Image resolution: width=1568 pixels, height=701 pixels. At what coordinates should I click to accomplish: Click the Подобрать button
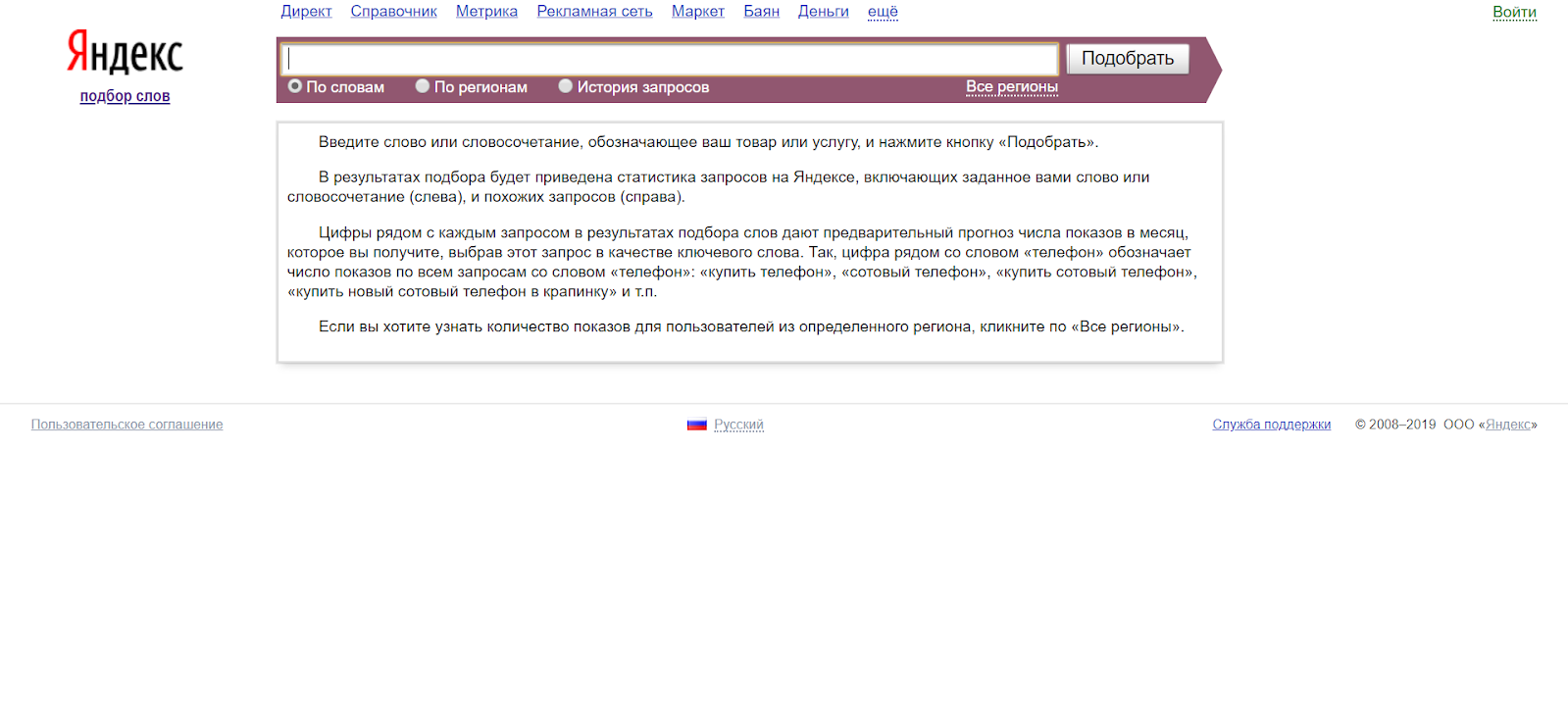(1128, 59)
